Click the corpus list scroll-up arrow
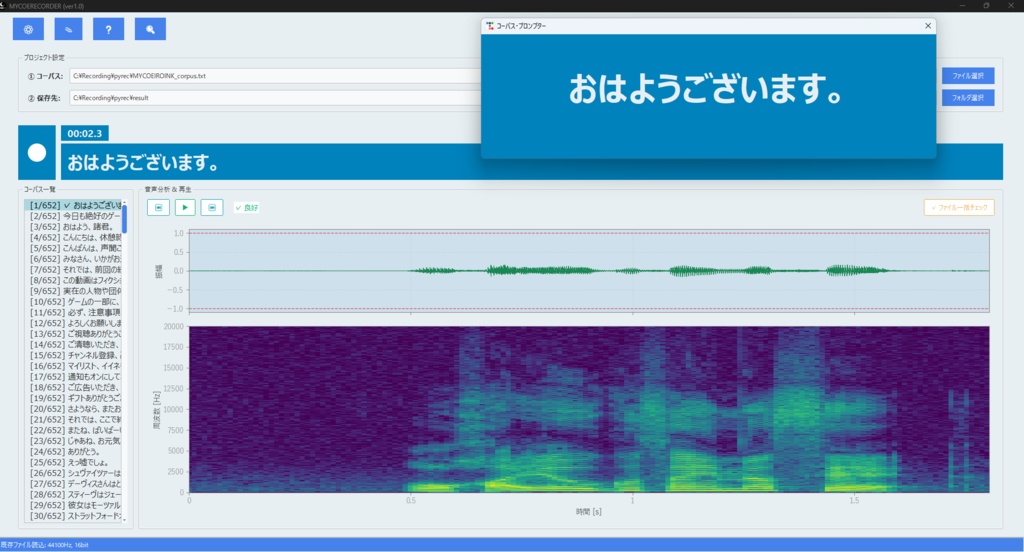This screenshot has height=552, width=1024. (x=124, y=203)
